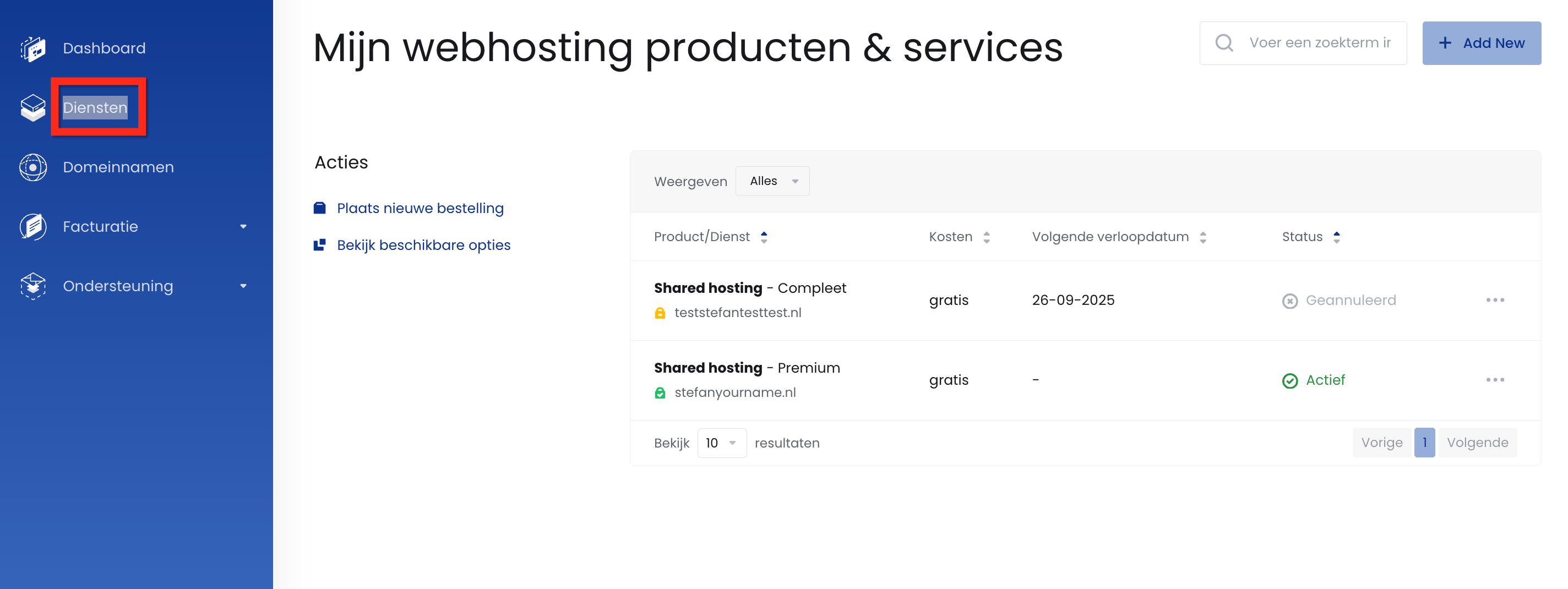Image resolution: width=1568 pixels, height=589 pixels.
Task: Click the Dashboard sidebar icon
Action: click(33, 48)
